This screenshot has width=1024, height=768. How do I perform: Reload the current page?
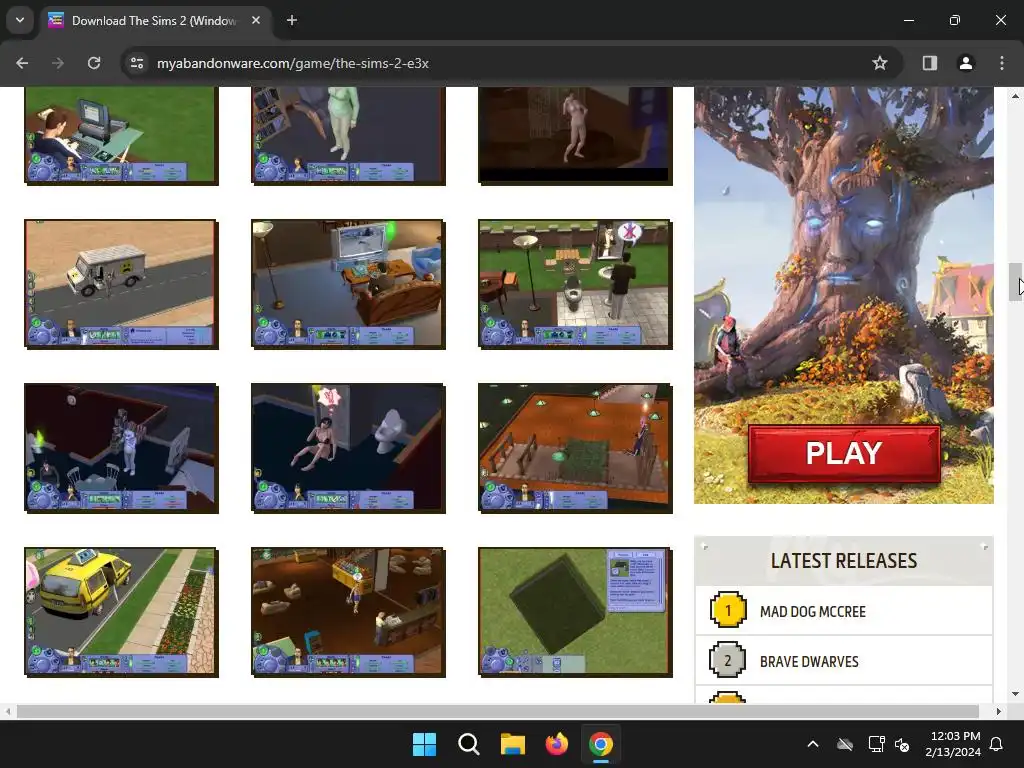tap(94, 63)
